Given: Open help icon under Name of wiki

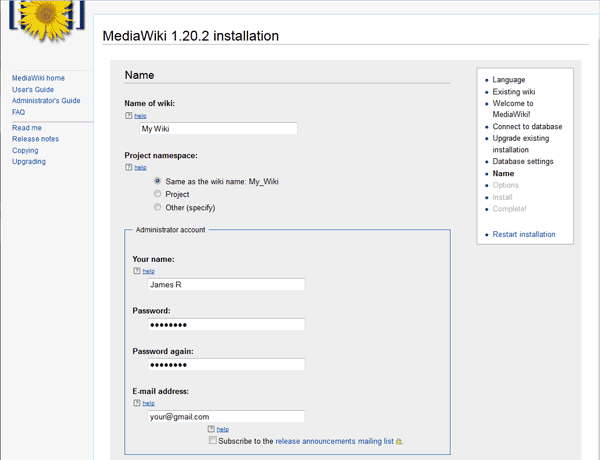Looking at the screenshot, I should point(129,116).
